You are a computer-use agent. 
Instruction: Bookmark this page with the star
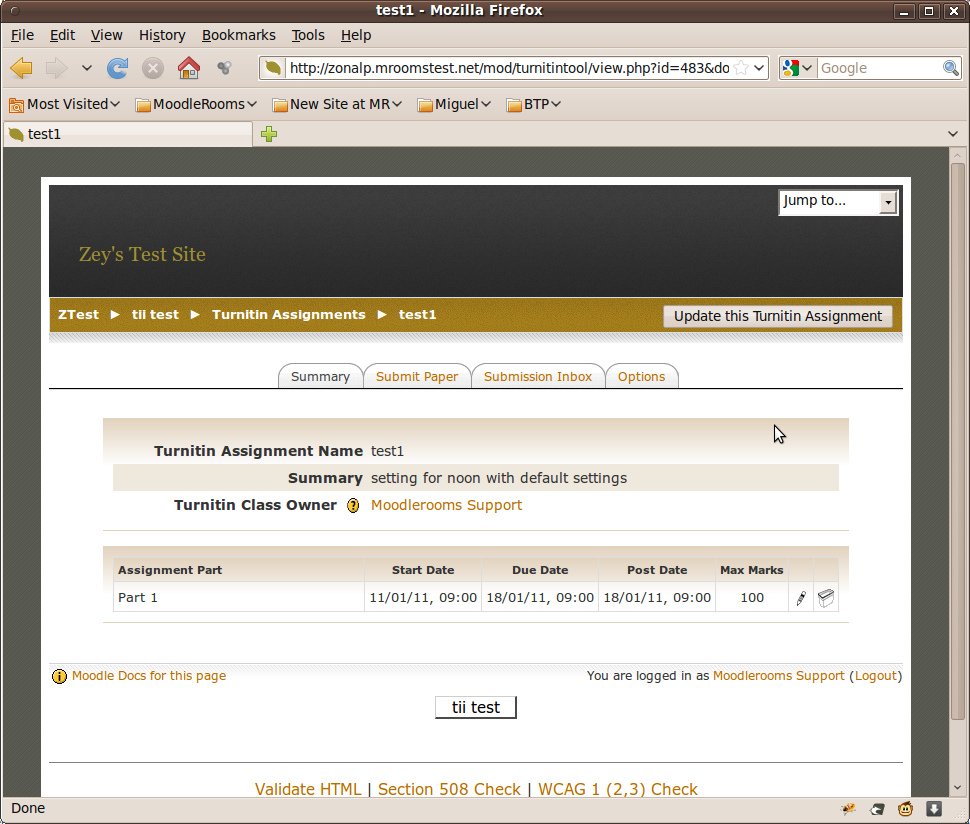[741, 68]
